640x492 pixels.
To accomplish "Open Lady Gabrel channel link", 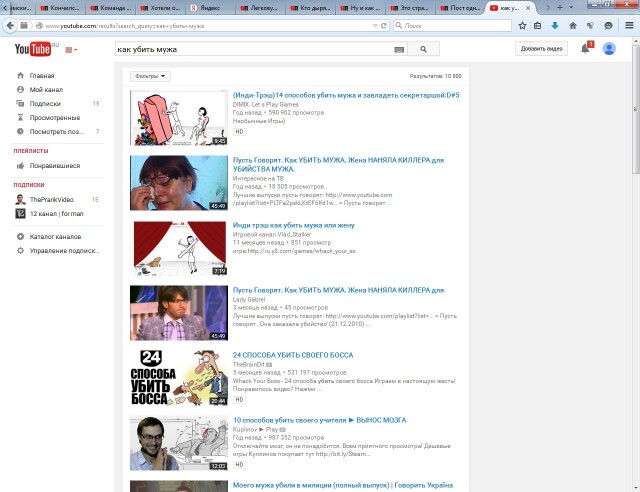I will click(249, 299).
